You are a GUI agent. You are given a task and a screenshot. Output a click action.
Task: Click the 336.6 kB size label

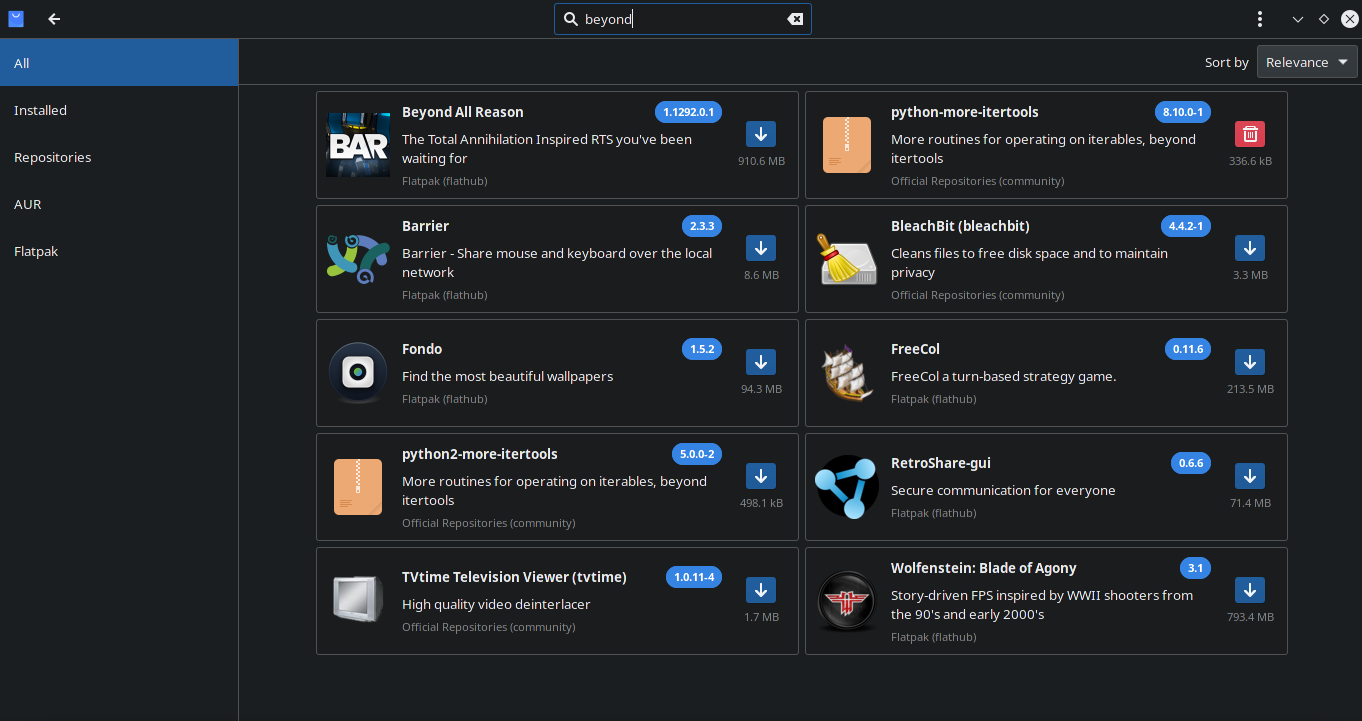1250,161
